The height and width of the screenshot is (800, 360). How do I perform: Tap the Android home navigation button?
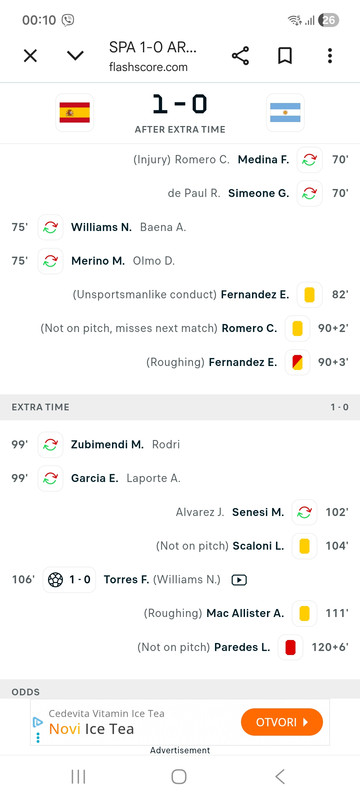(179, 777)
